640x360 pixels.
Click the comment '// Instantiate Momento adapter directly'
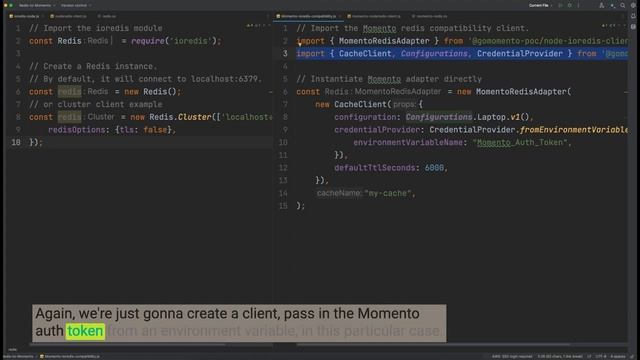(389, 79)
